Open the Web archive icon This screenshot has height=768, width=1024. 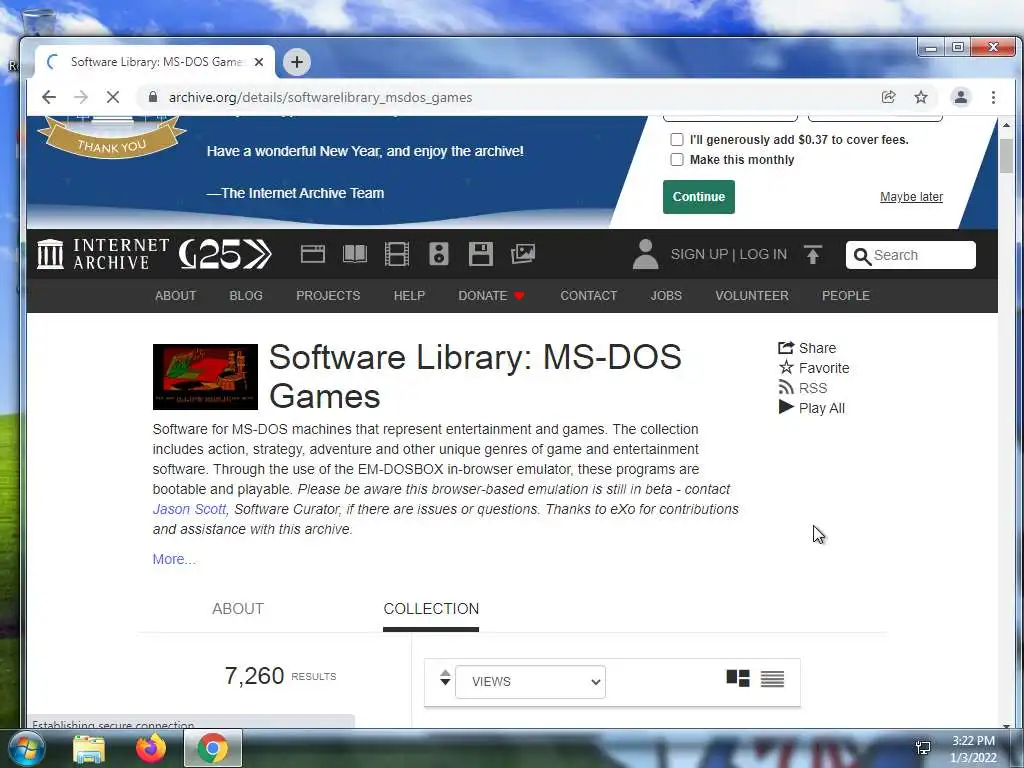[312, 254]
